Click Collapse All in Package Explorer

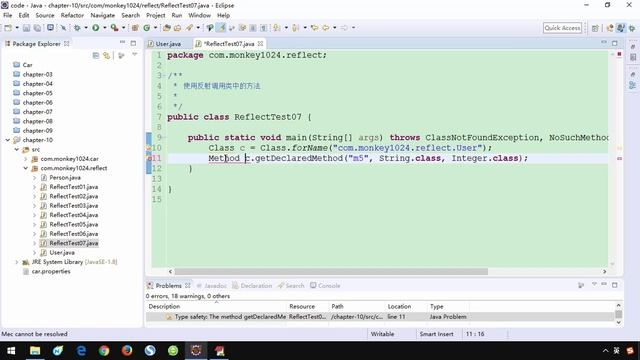click(96, 55)
